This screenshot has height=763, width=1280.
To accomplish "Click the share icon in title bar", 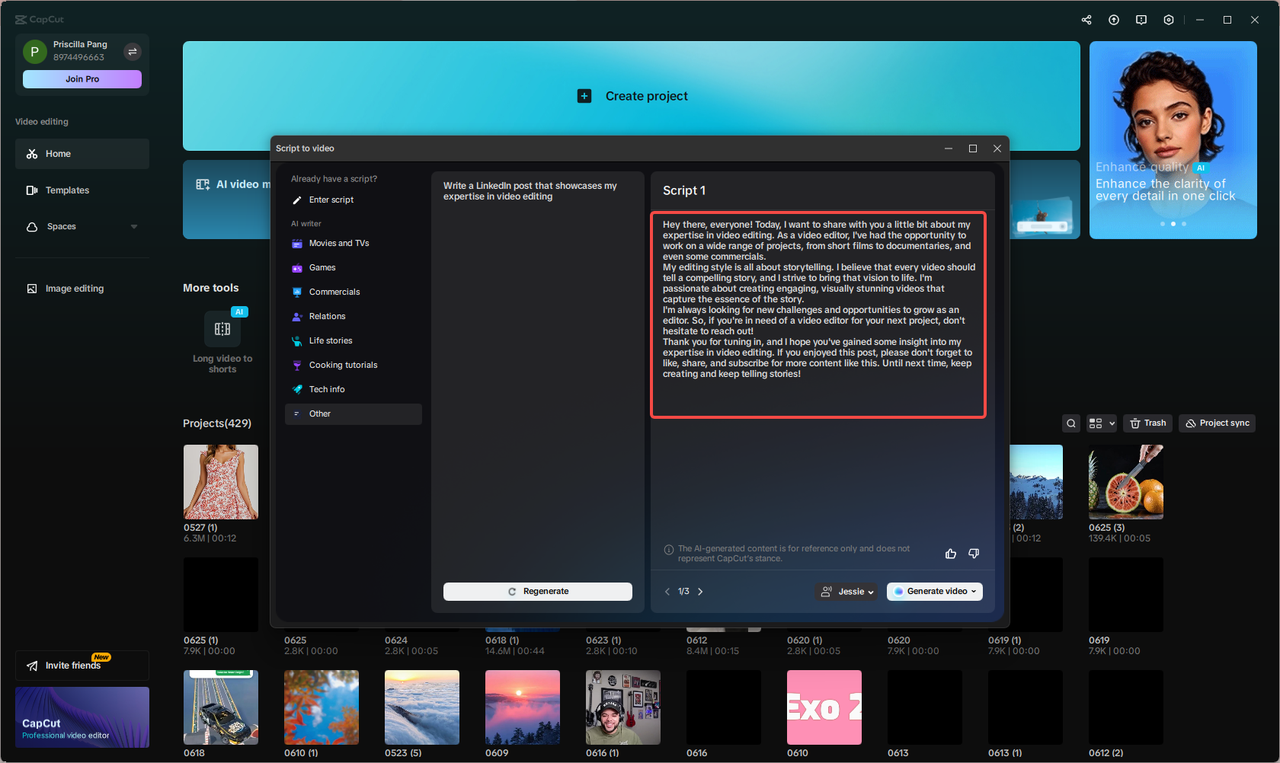I will click(1087, 20).
